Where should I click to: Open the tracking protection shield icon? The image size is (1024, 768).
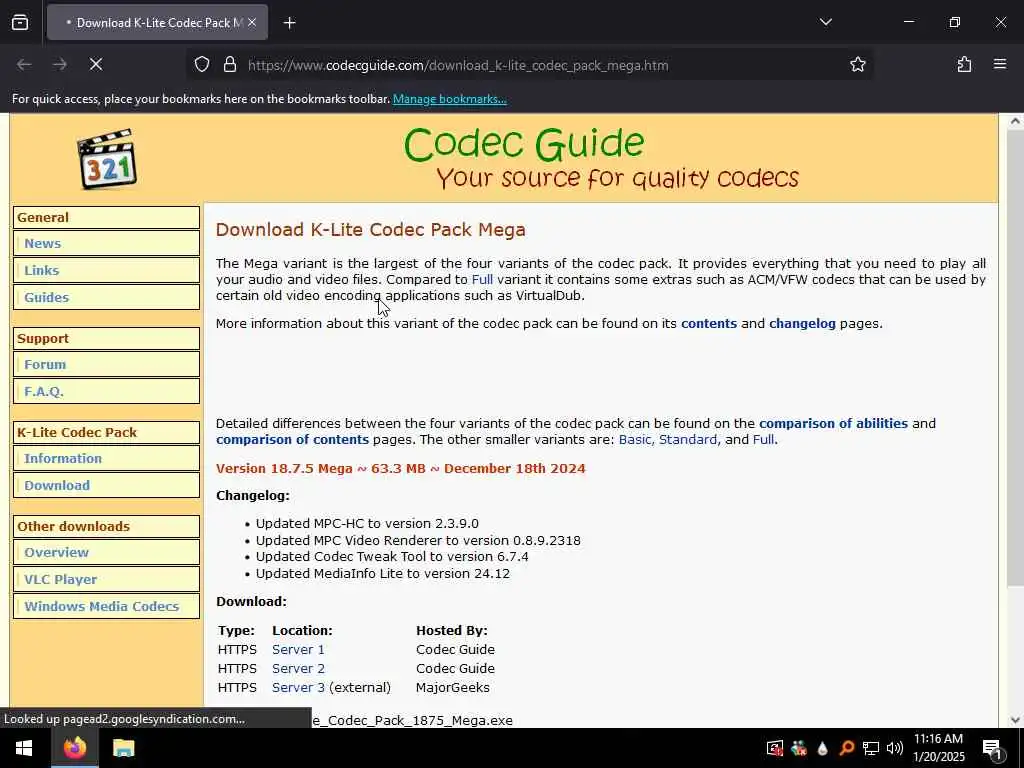point(202,65)
